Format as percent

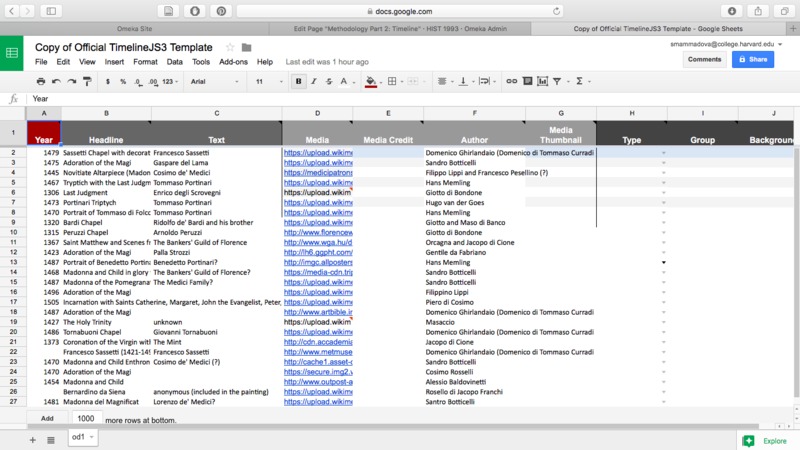(123, 81)
